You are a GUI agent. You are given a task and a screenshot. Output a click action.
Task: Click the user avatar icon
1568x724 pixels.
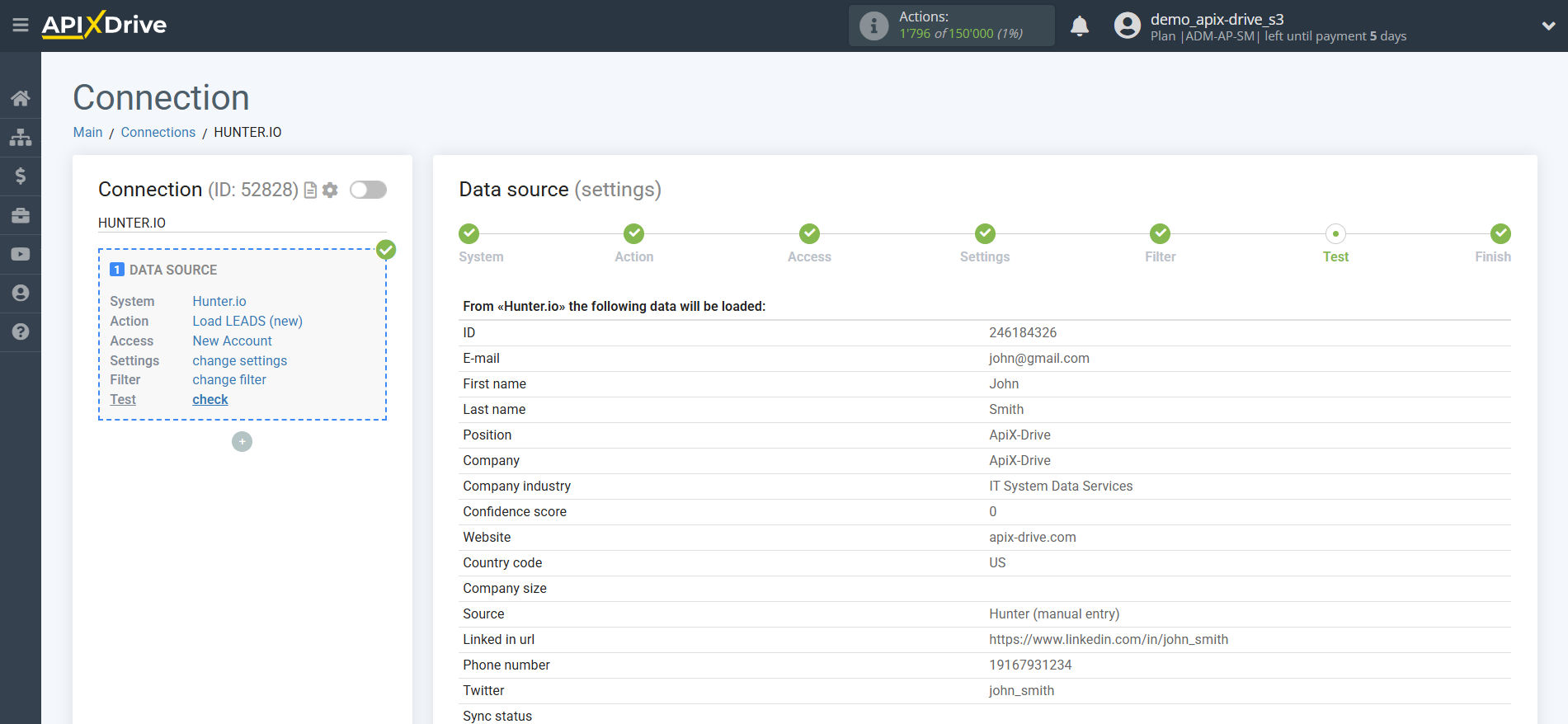[1127, 26]
